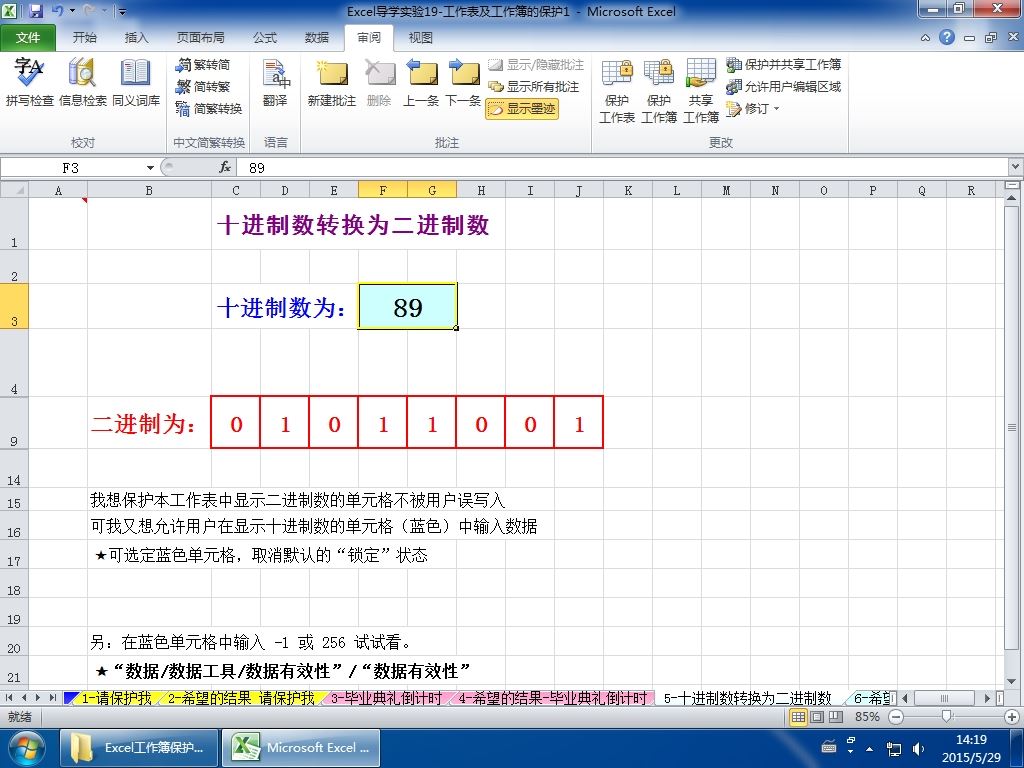The height and width of the screenshot is (768, 1024).
Task: Open sheet tab 1-请保护我
Action: tap(115, 698)
